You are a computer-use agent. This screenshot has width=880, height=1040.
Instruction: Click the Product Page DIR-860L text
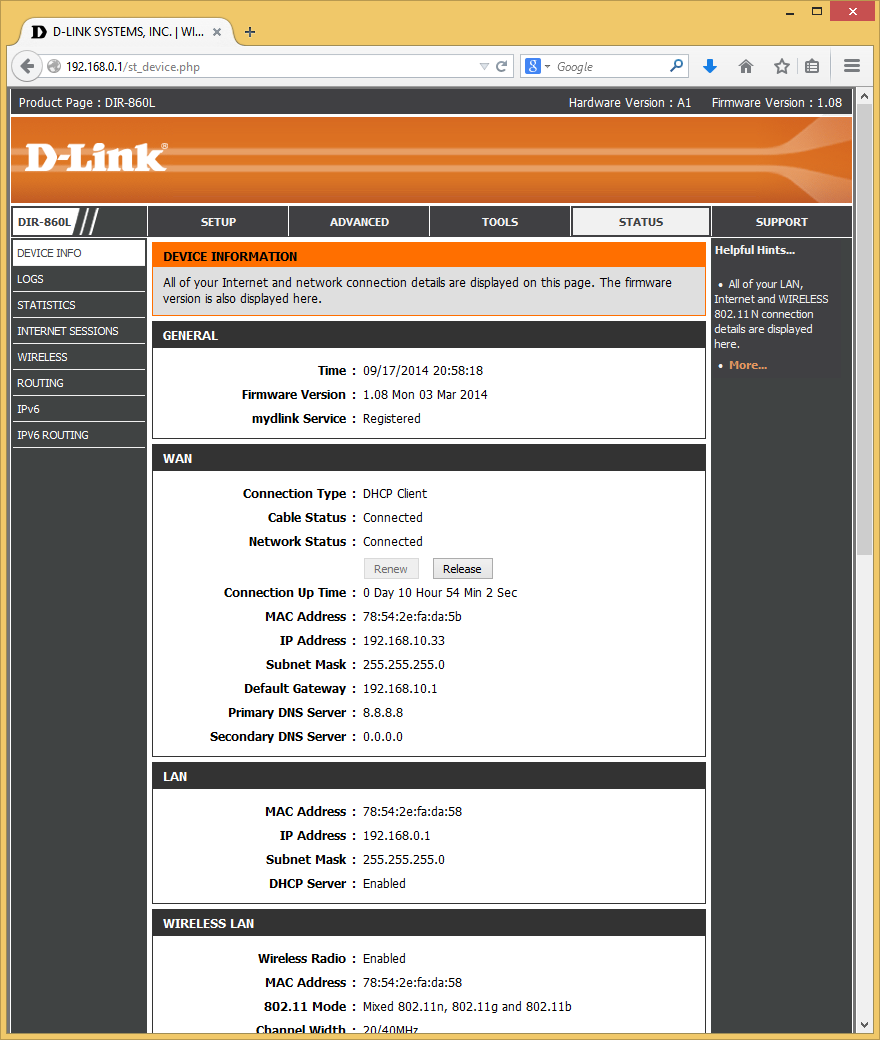click(x=87, y=102)
